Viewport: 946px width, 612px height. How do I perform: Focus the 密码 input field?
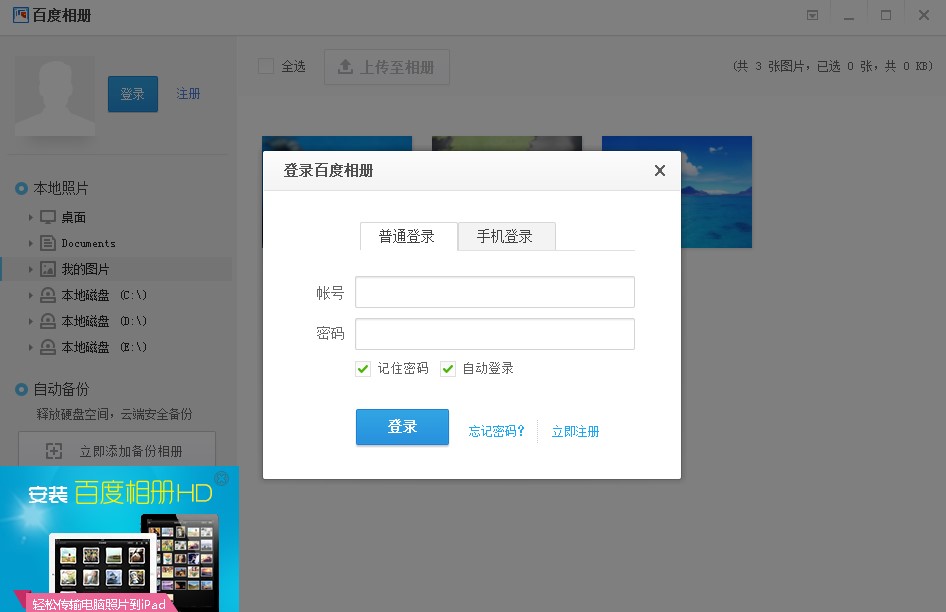point(495,334)
